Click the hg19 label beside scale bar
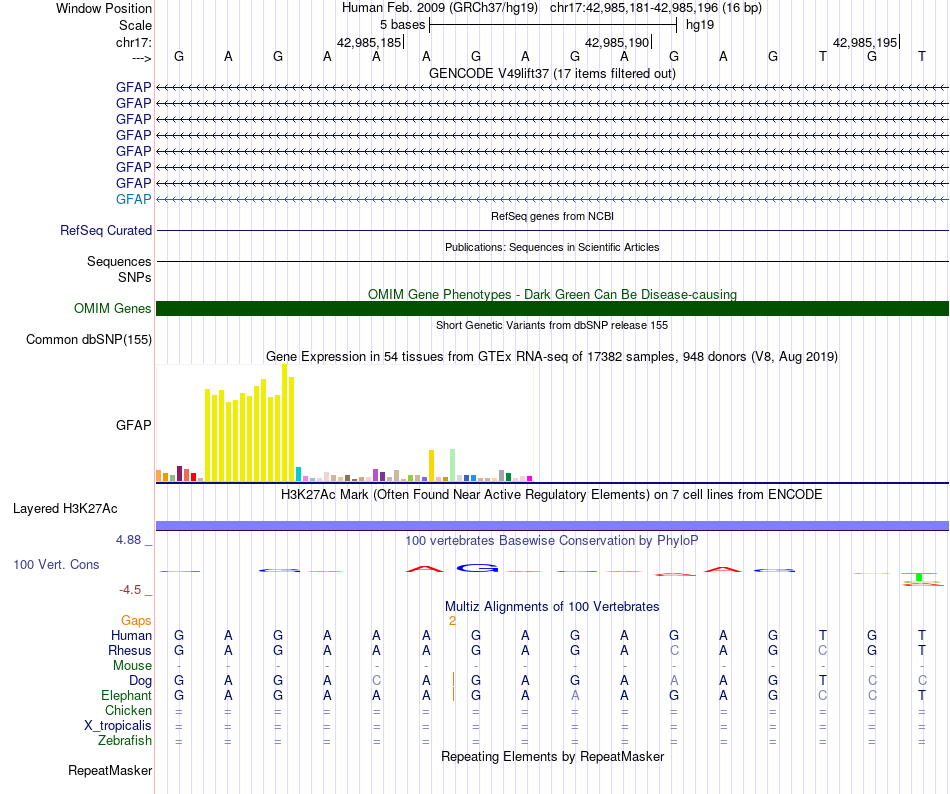Image resolution: width=950 pixels, height=794 pixels. click(700, 25)
